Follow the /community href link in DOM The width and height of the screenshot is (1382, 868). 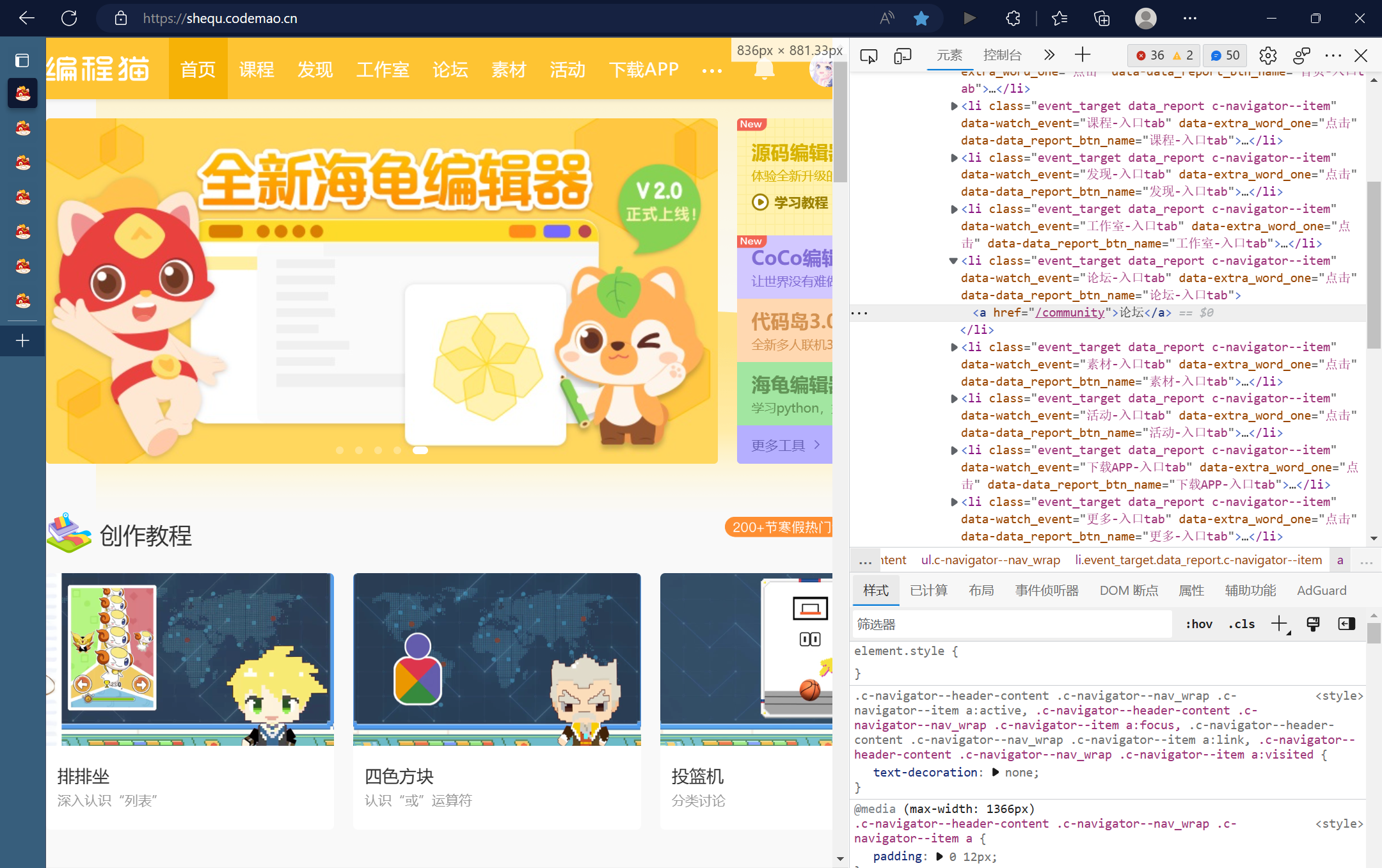pos(1070,313)
